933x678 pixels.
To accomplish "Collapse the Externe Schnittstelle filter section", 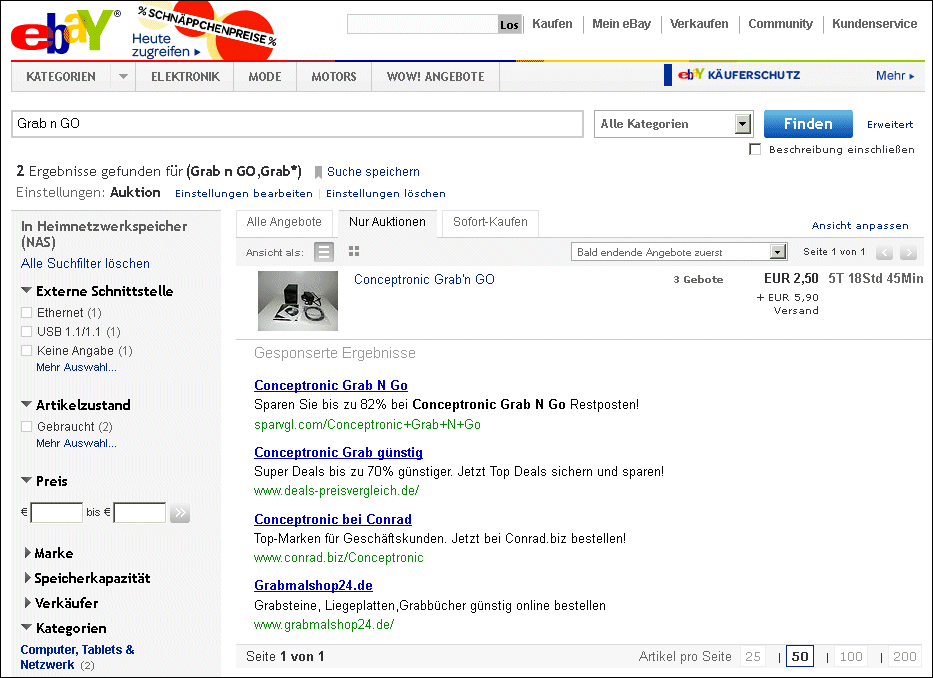I will (26, 290).
